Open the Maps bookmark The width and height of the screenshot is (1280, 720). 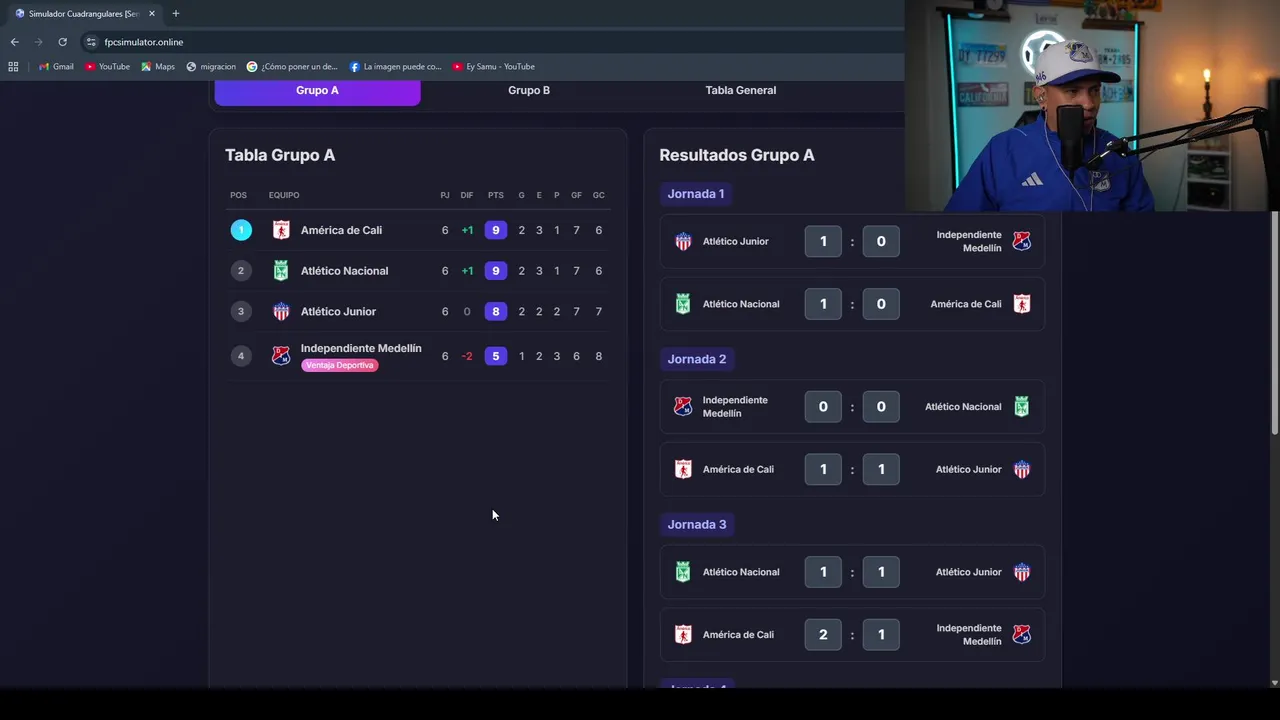[157, 67]
